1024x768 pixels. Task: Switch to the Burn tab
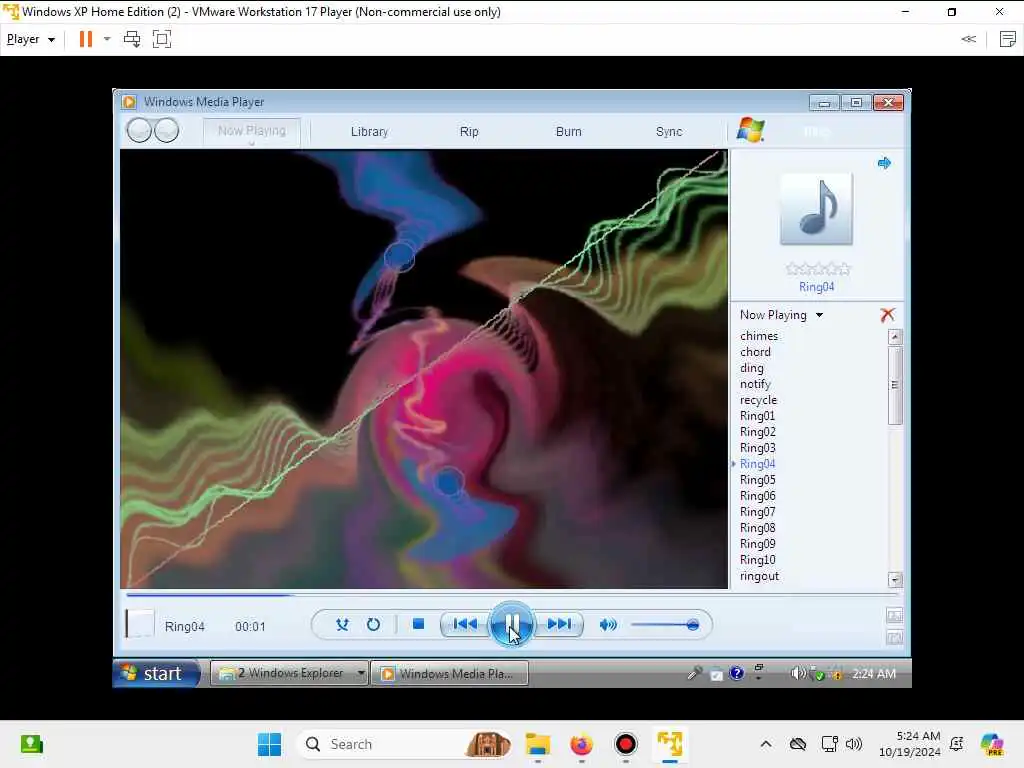568,132
